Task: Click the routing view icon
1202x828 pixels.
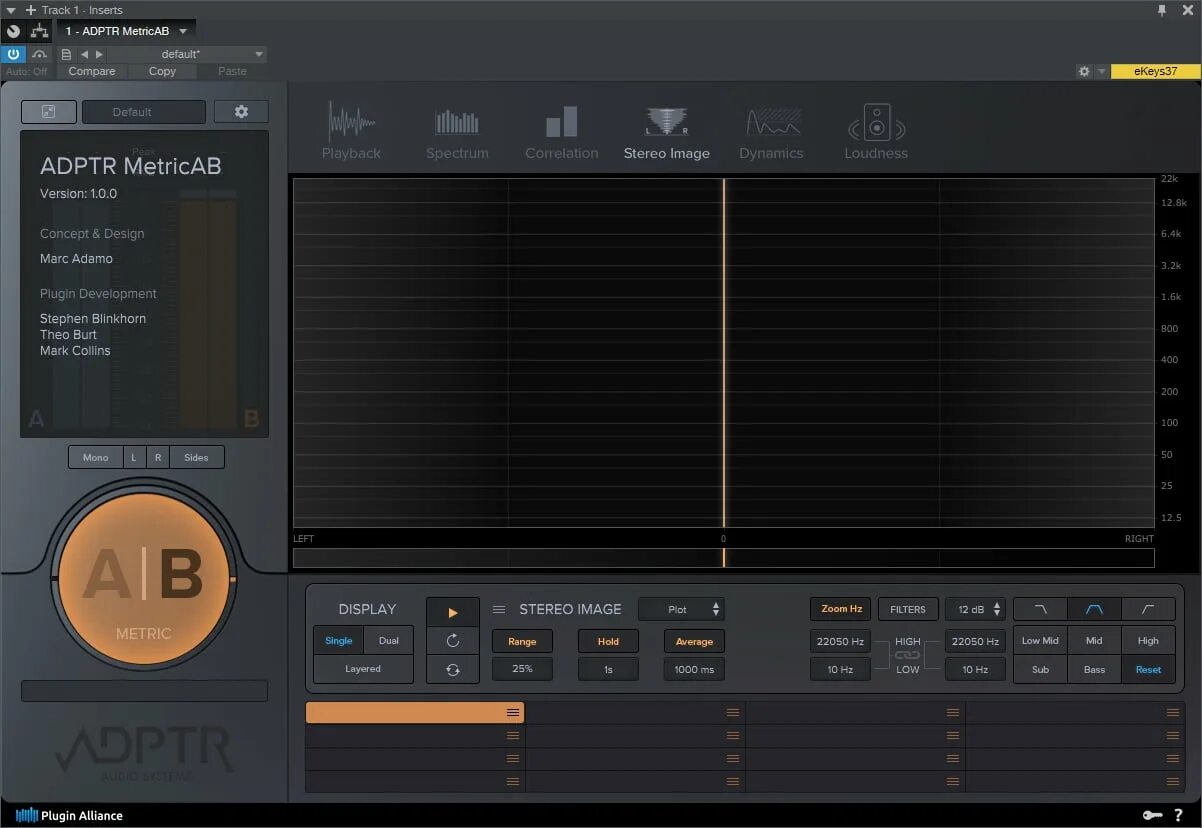Action: 40,31
